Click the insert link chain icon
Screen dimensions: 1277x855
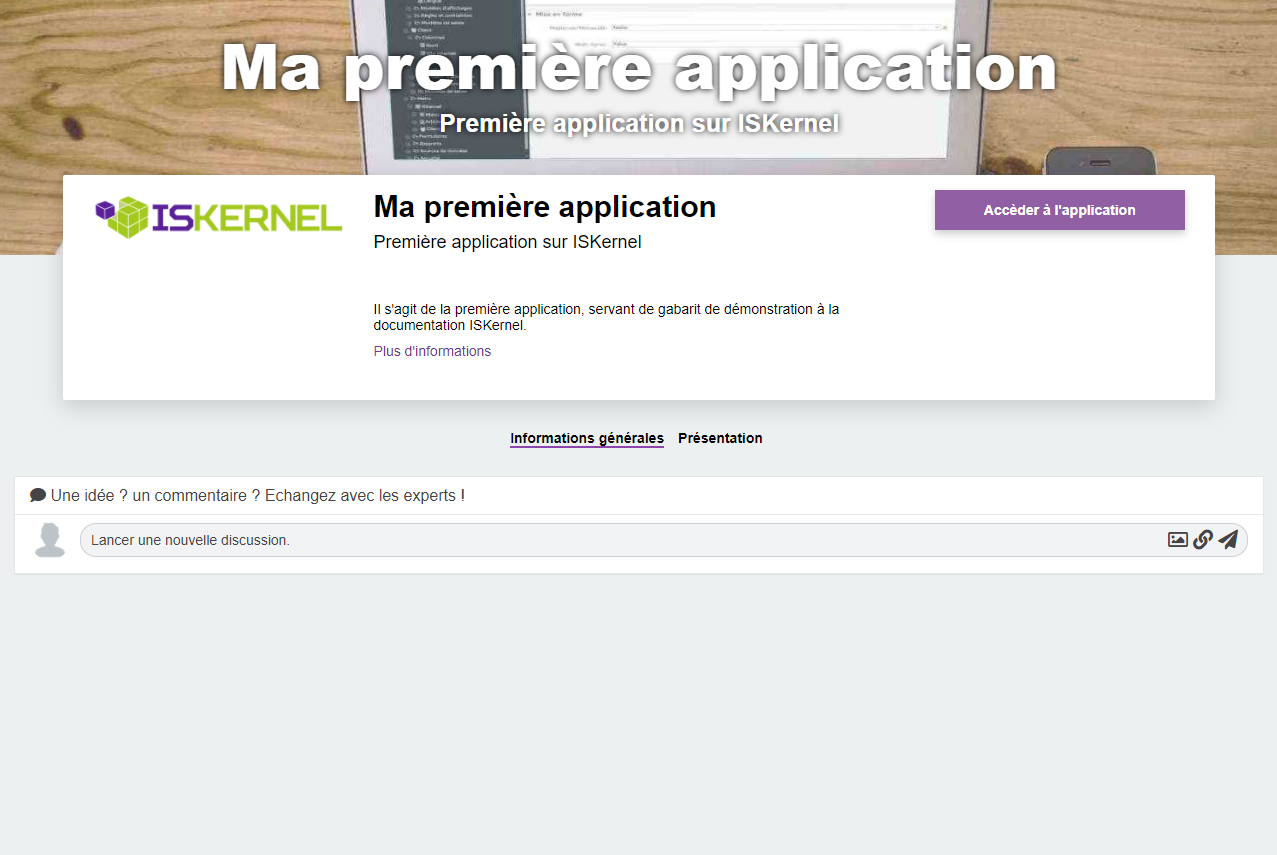1203,540
